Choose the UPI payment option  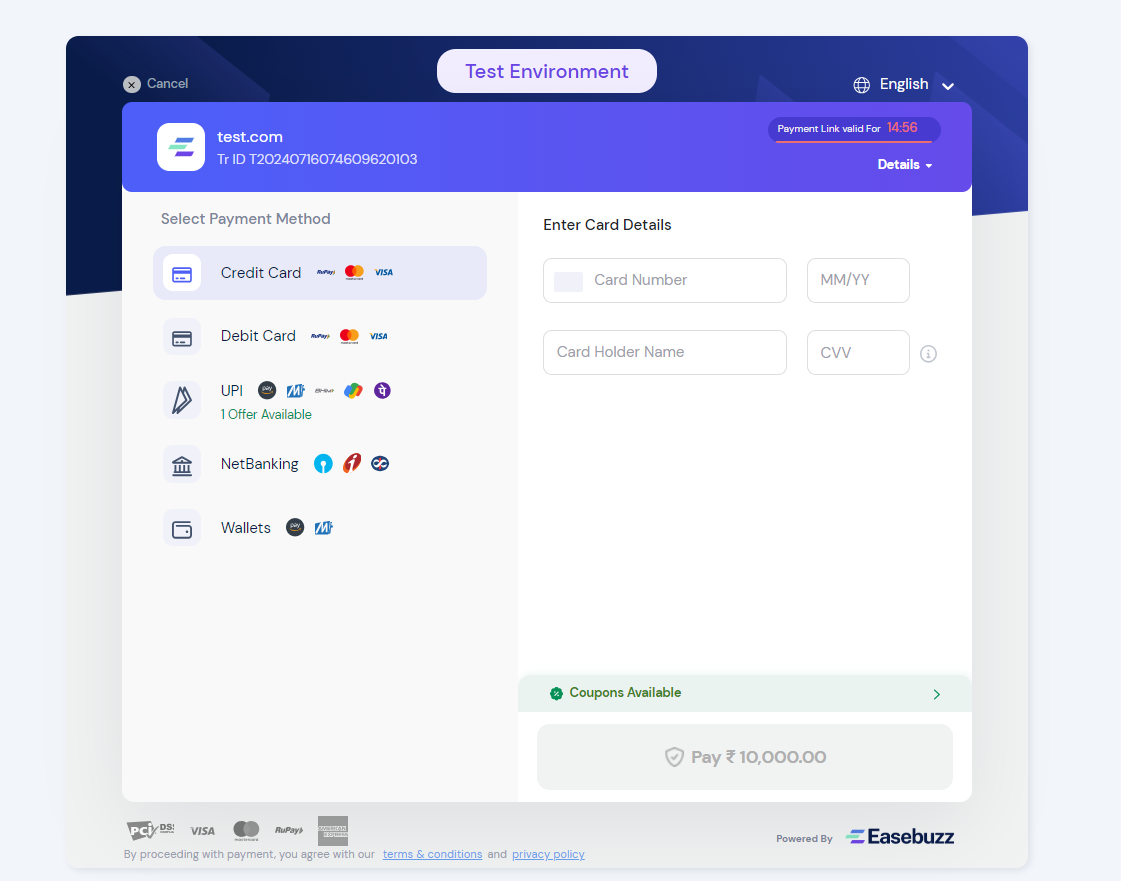pyautogui.click(x=232, y=391)
